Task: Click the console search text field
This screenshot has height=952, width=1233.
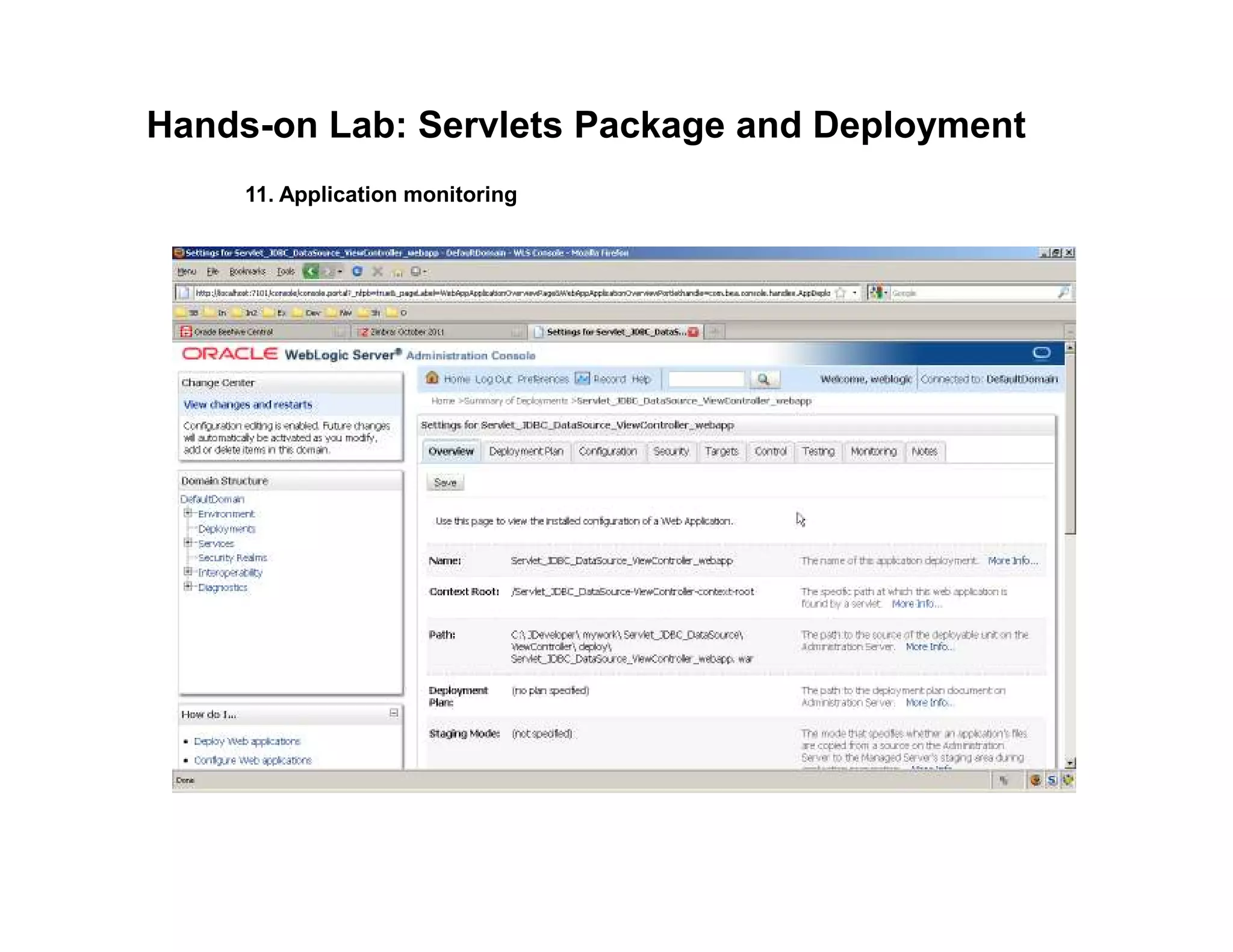Action: pyautogui.click(x=706, y=379)
